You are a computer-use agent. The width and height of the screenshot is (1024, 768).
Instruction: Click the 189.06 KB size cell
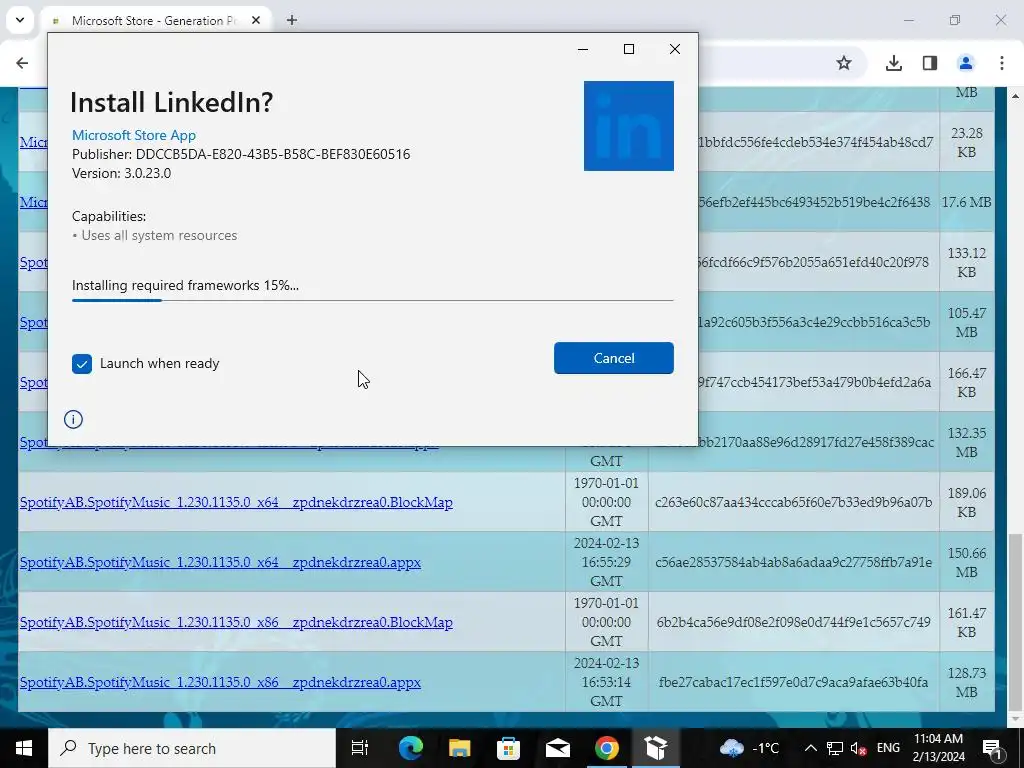point(967,502)
